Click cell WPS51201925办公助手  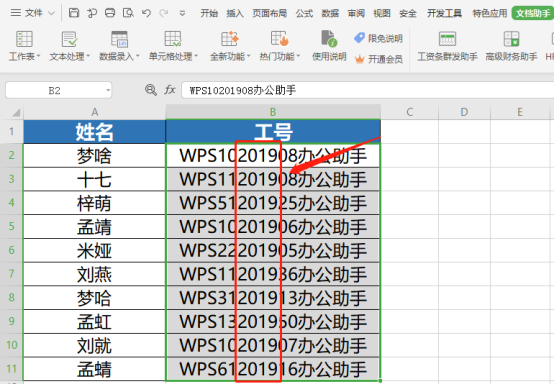point(273,203)
